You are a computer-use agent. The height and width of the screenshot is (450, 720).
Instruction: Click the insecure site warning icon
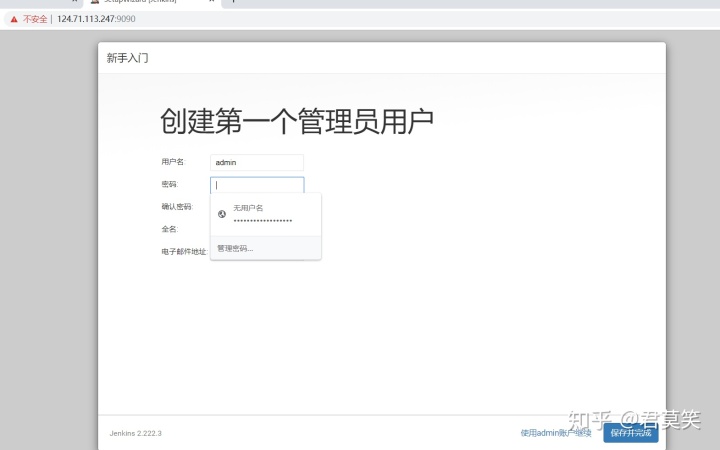pyautogui.click(x=14, y=19)
